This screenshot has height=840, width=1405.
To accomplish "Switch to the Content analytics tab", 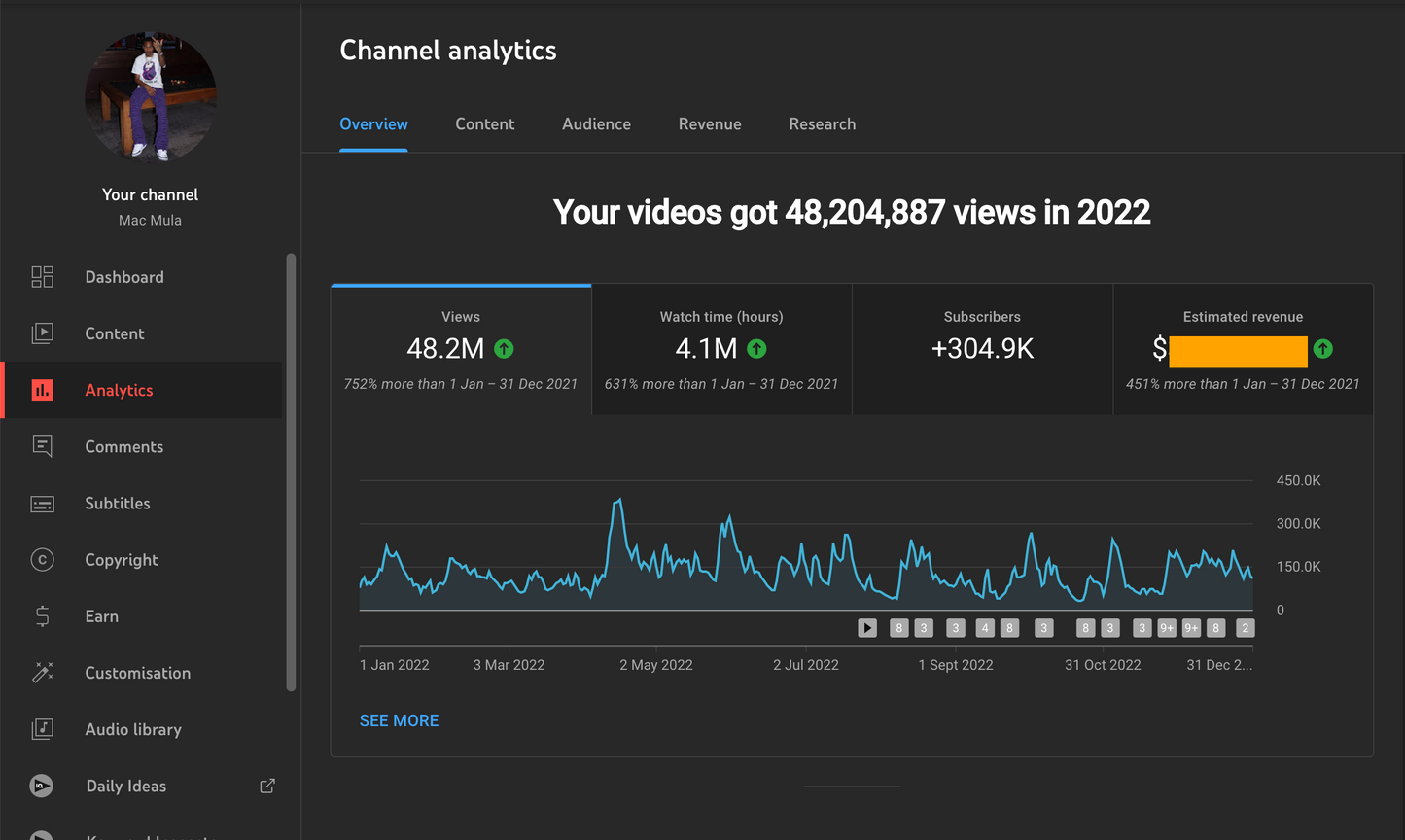I will (484, 124).
